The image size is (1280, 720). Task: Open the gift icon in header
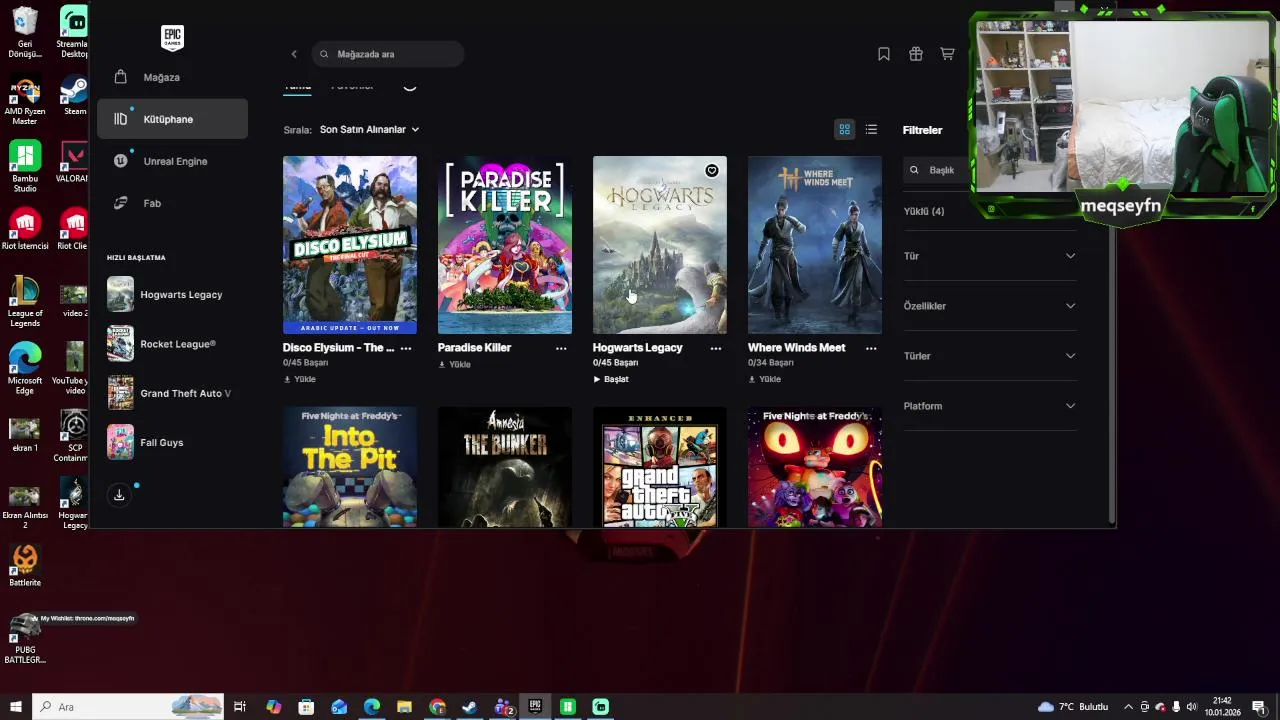(x=916, y=54)
